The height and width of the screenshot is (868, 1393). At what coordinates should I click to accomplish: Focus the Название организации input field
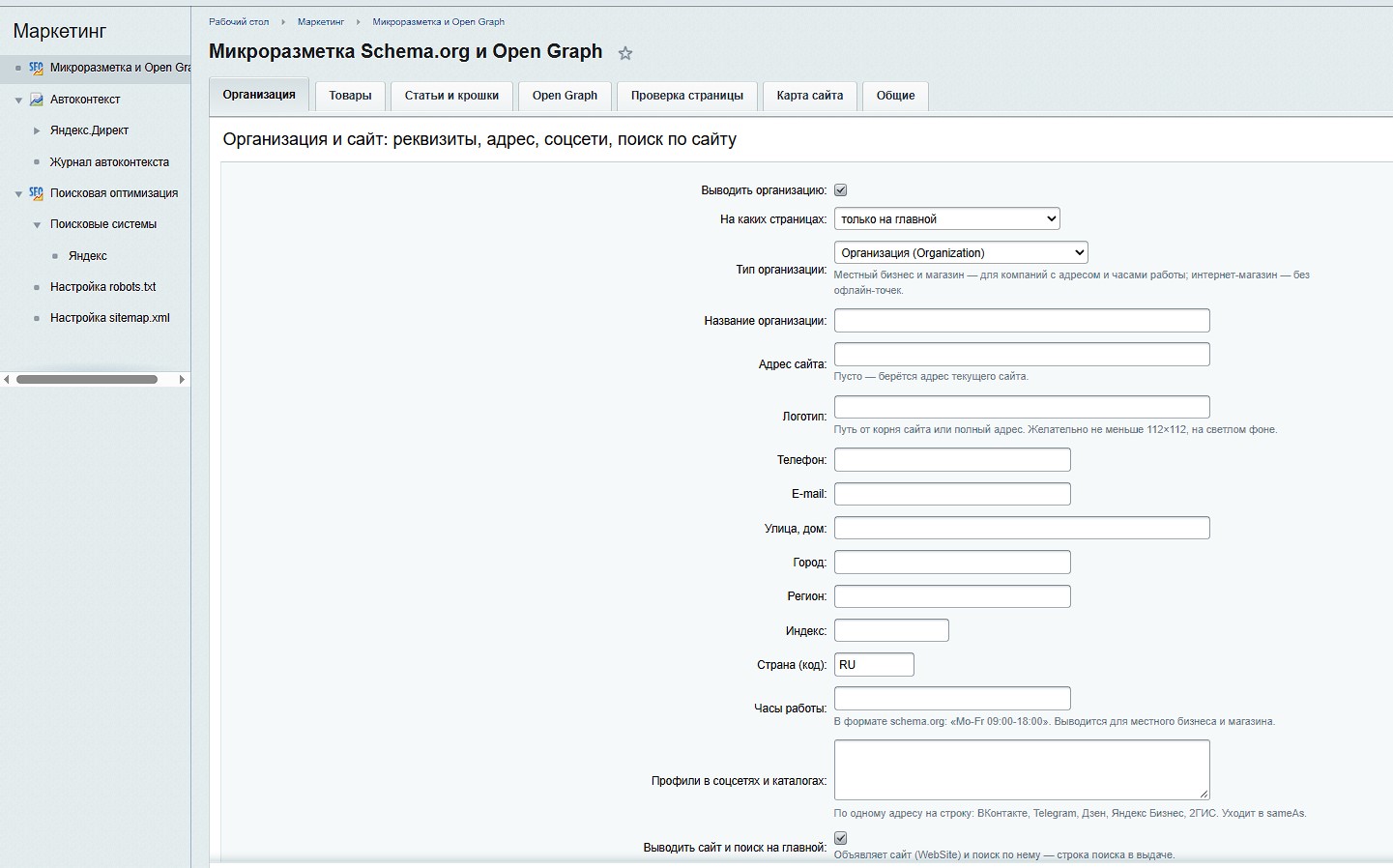(x=1022, y=321)
